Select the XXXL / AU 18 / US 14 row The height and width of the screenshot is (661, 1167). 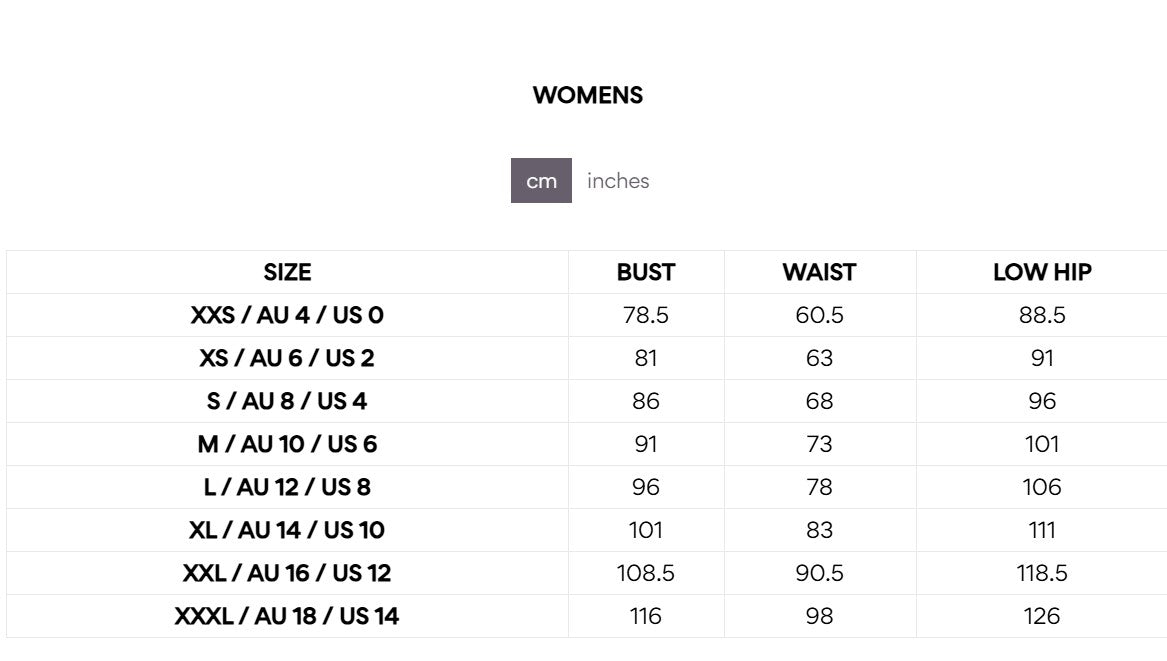click(287, 616)
